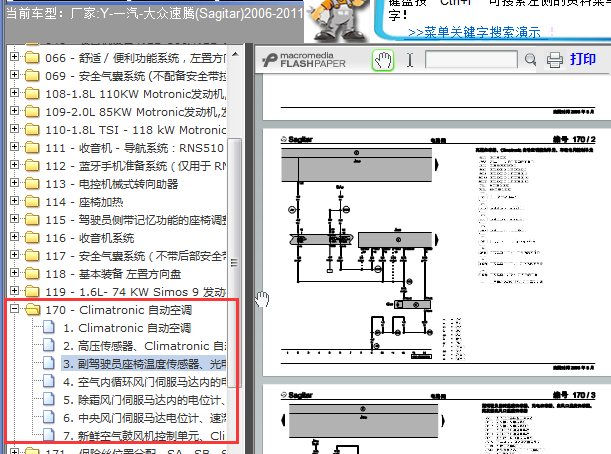
Task: Click the FlashPaper search magnifier icon
Action: 530,60
